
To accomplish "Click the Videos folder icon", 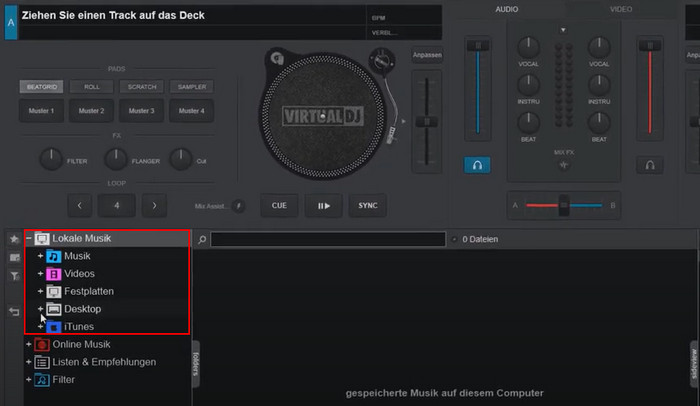I will 54,274.
